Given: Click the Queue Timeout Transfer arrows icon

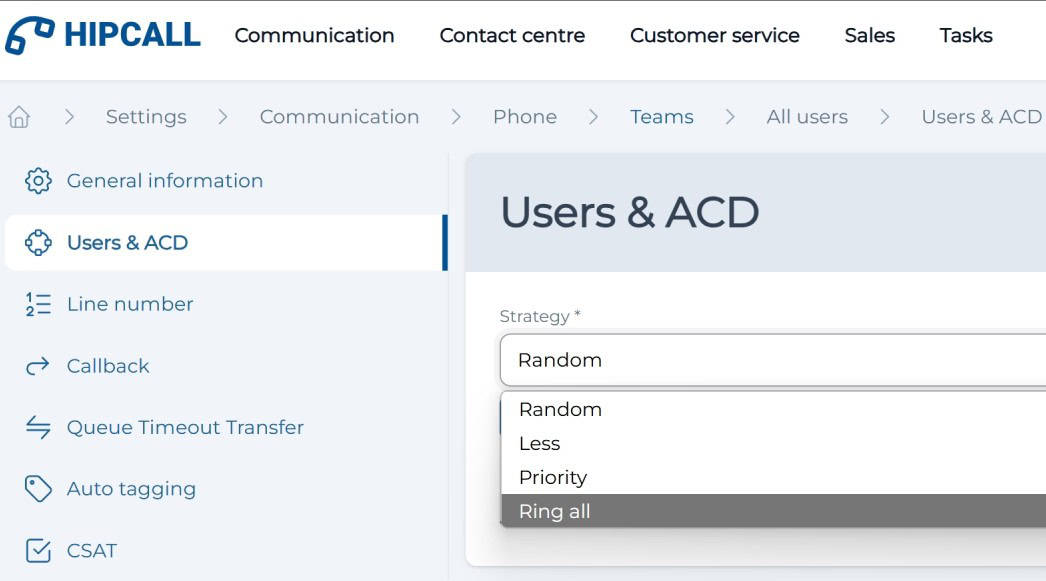Looking at the screenshot, I should (x=38, y=428).
